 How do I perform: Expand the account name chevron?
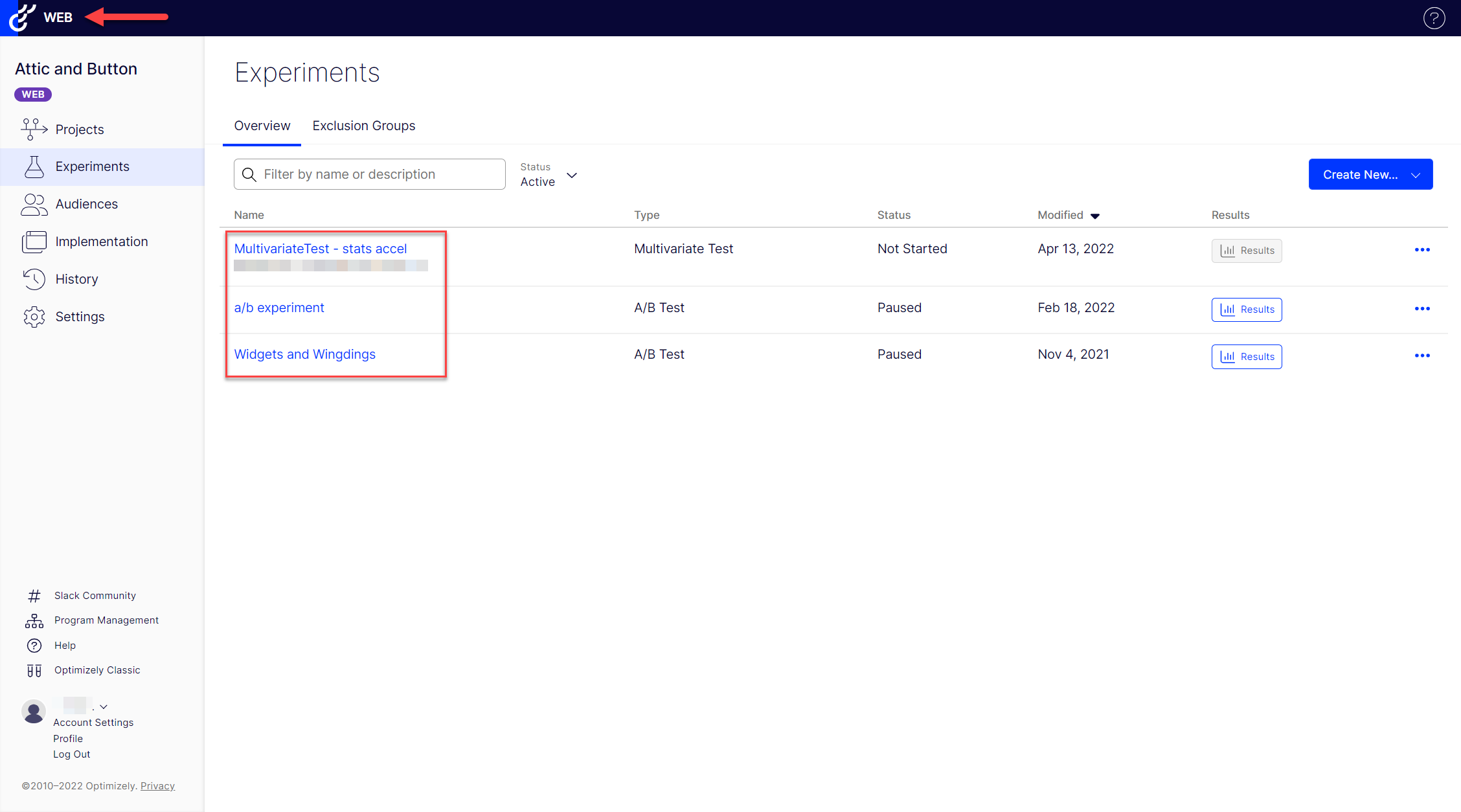click(x=104, y=706)
